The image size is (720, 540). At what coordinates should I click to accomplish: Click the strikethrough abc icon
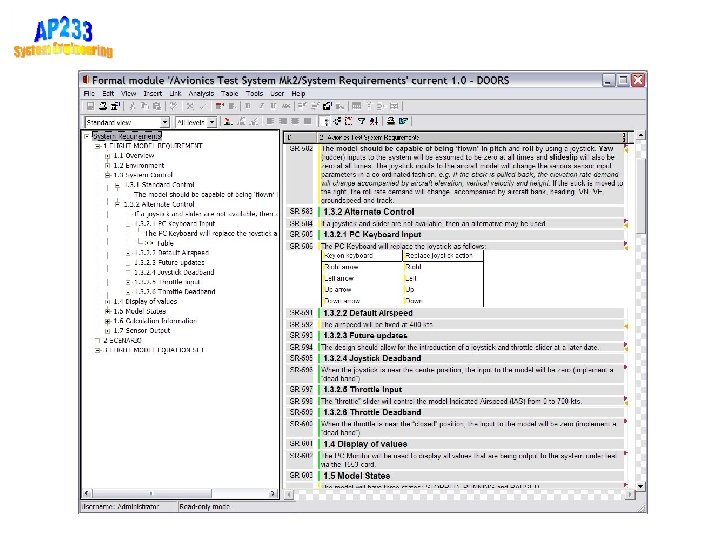coord(286,106)
